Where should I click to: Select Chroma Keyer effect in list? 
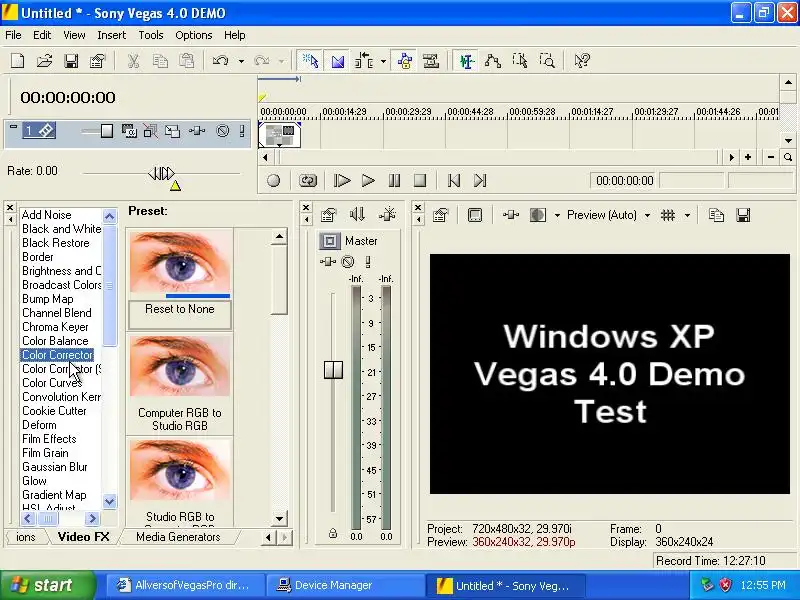click(x=55, y=327)
